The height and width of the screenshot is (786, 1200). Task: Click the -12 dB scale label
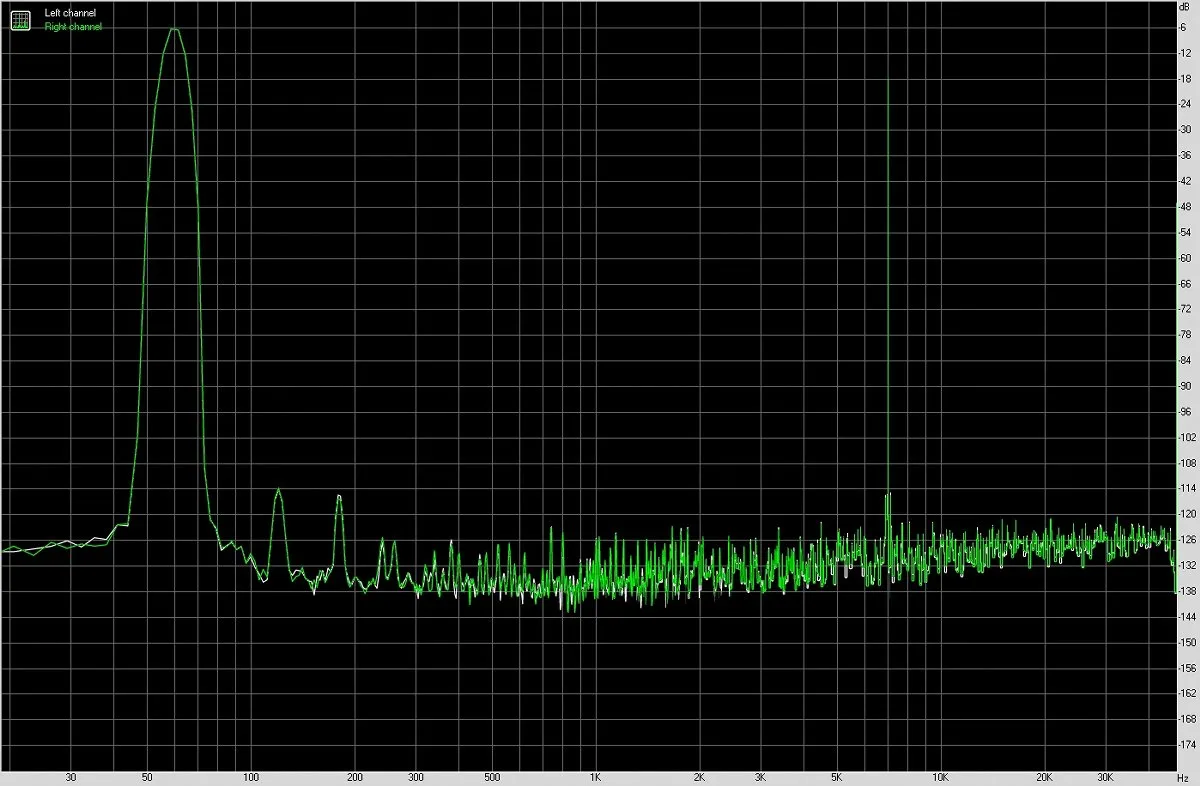pyautogui.click(x=1187, y=53)
